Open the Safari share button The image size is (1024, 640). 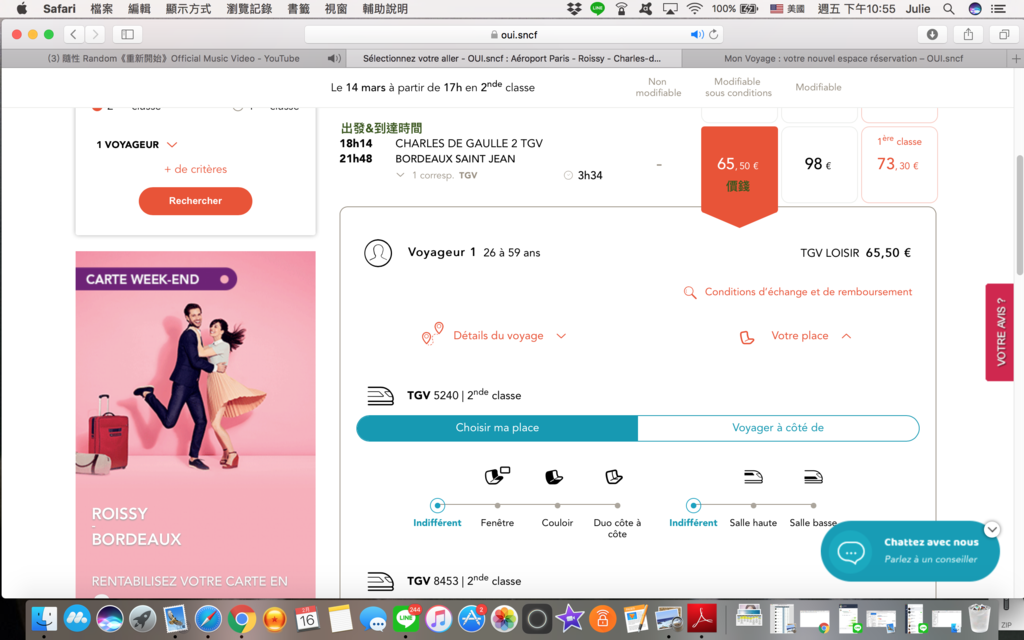coord(968,34)
